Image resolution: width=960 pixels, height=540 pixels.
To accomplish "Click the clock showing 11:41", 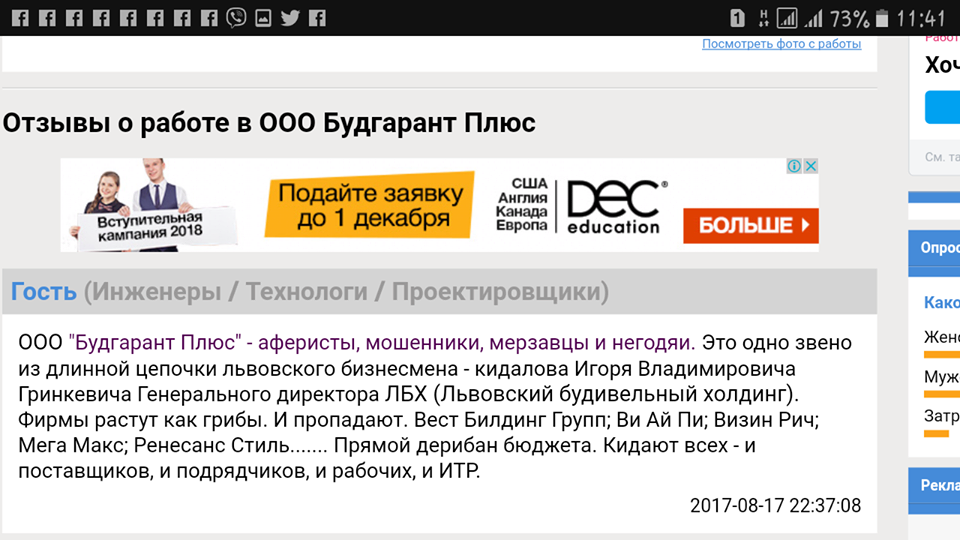I will point(921,18).
